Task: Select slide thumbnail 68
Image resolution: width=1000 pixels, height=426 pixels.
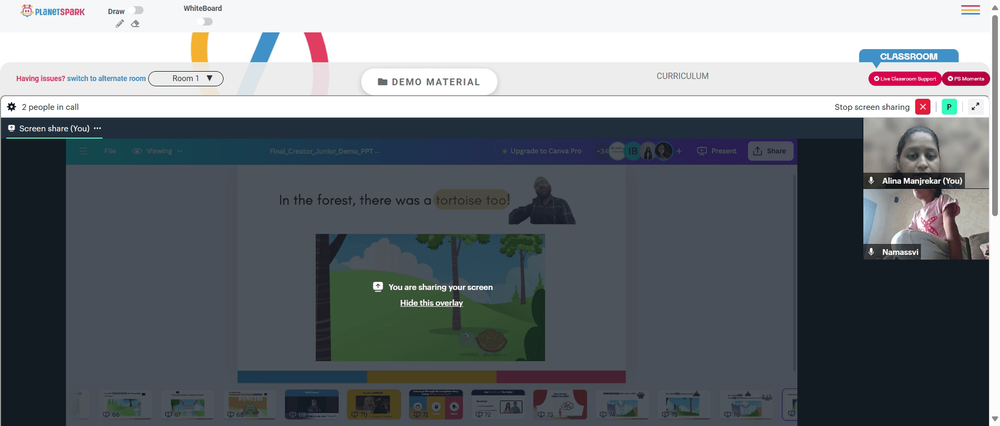Action: click(249, 404)
